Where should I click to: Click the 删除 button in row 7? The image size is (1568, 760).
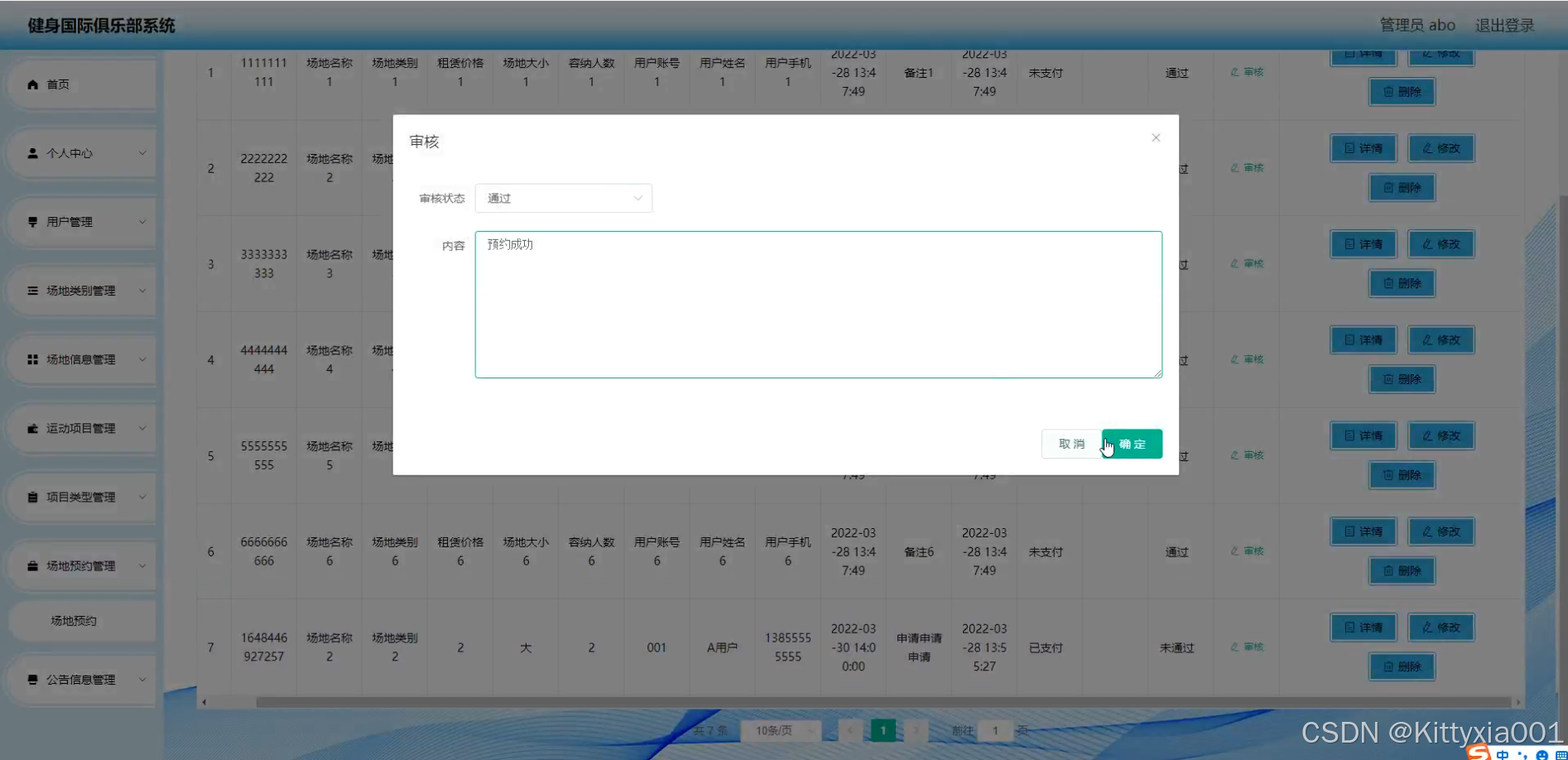pyautogui.click(x=1402, y=666)
